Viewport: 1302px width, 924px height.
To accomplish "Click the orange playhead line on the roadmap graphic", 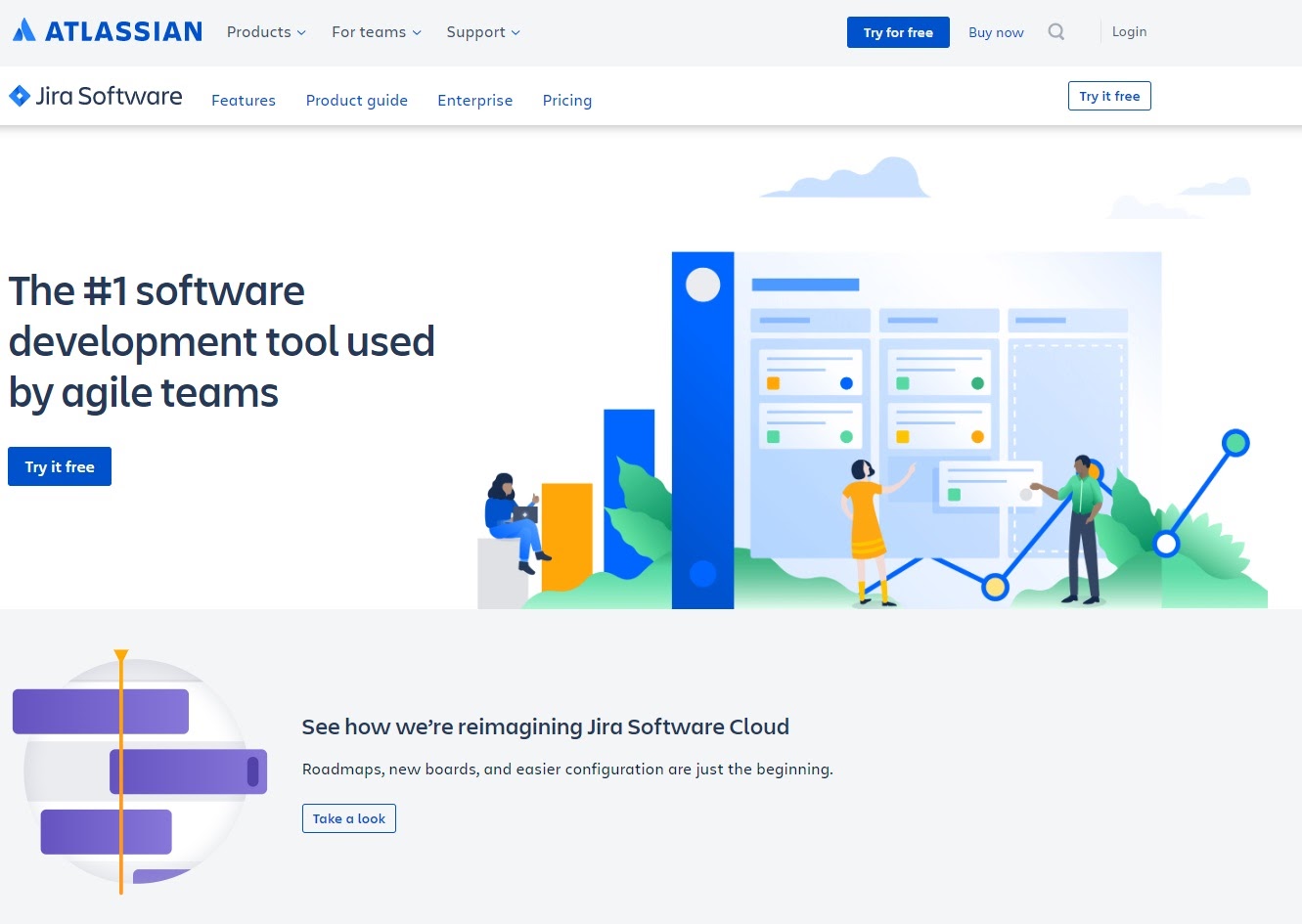I will click(120, 772).
